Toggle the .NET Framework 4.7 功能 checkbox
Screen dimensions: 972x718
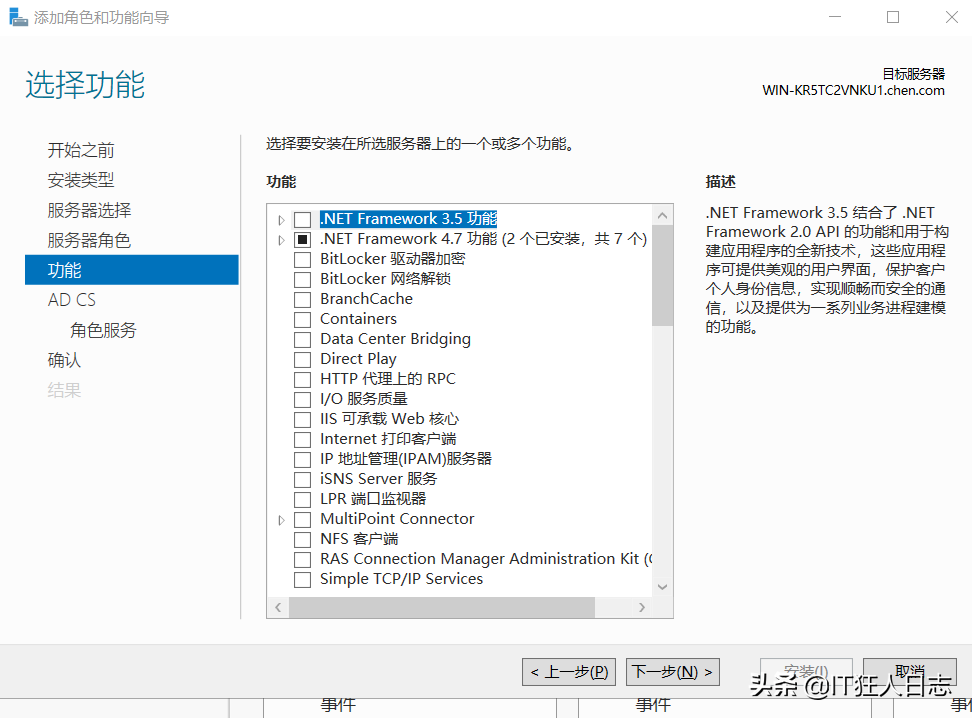[303, 239]
